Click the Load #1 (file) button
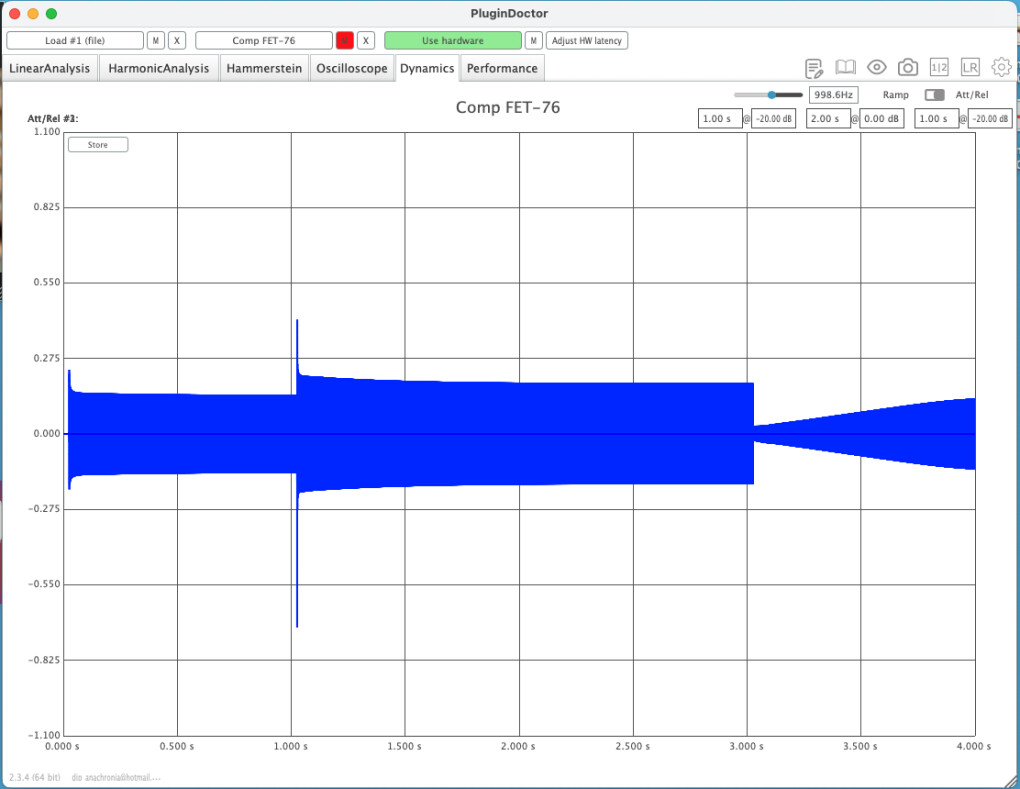Image resolution: width=1020 pixels, height=789 pixels. tap(75, 40)
